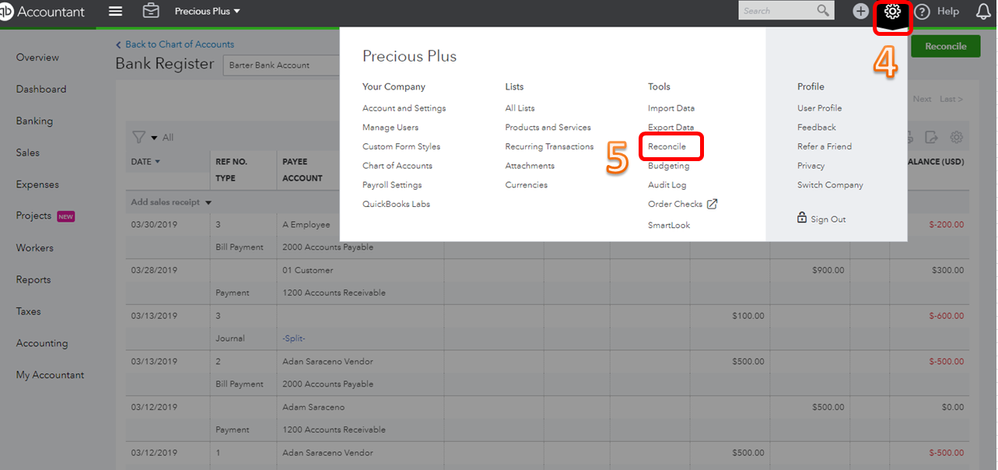The height and width of the screenshot is (470, 998).
Task: Click the filter funnel icon
Action: tap(137, 137)
